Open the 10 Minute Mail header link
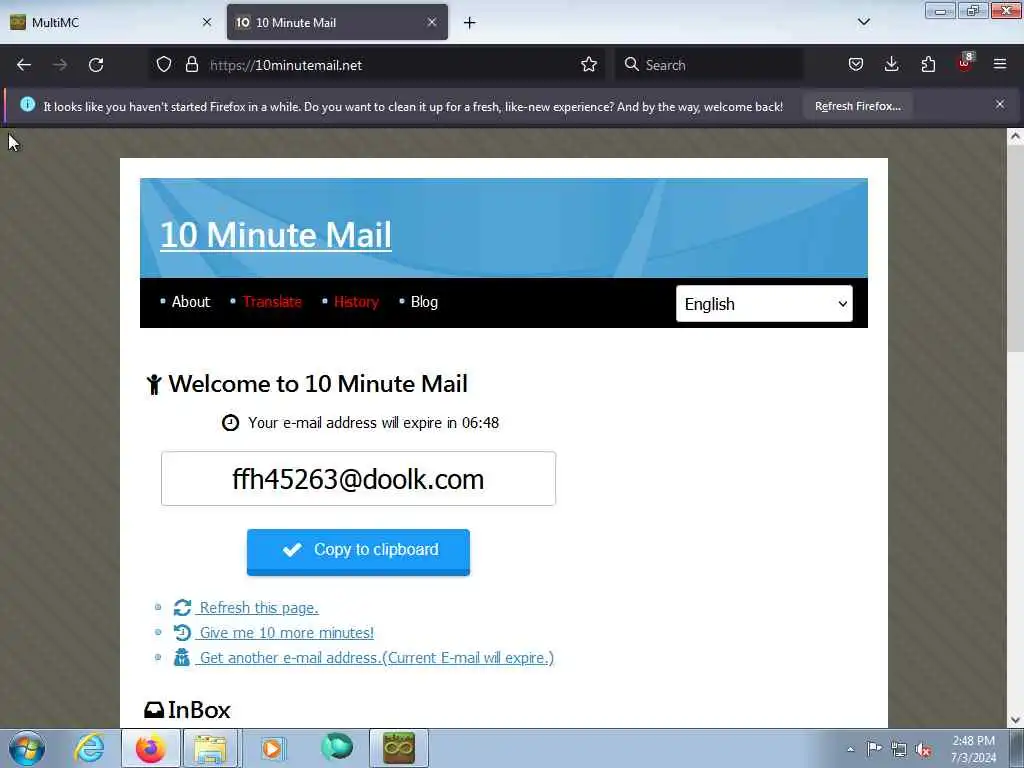Viewport: 1024px width, 768px height. [x=276, y=235]
